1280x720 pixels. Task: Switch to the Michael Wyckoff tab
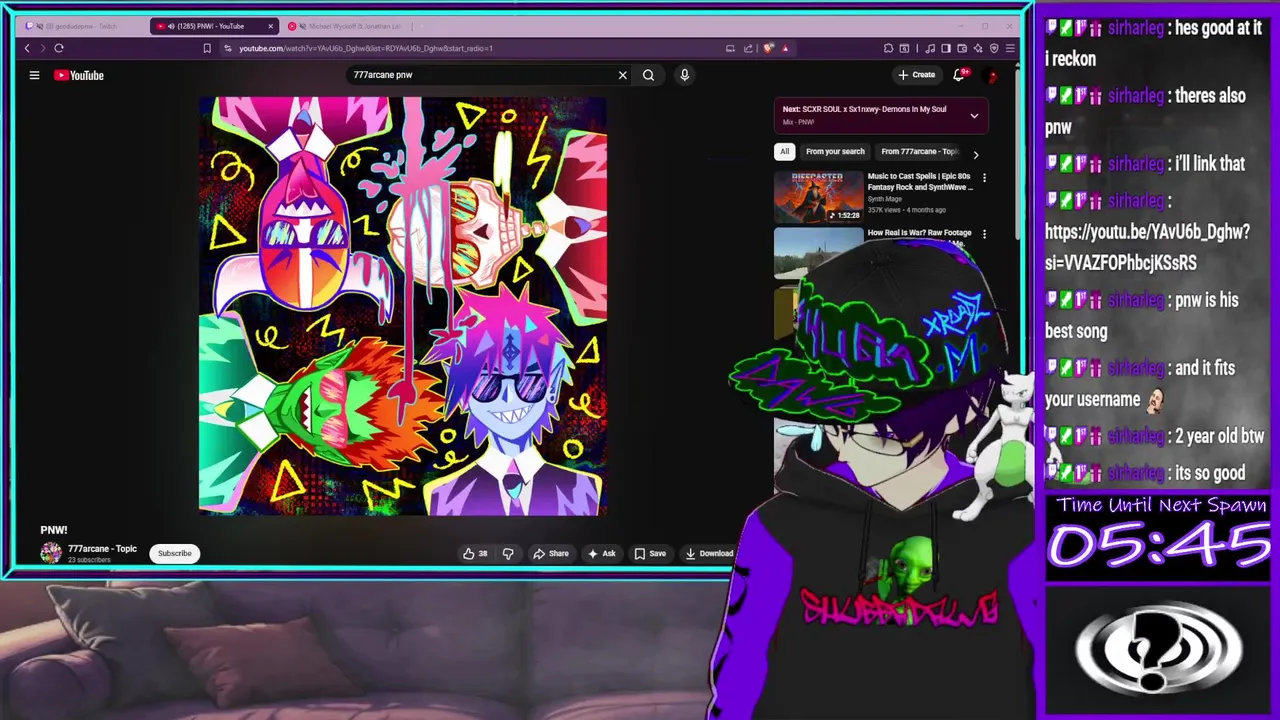[345, 26]
